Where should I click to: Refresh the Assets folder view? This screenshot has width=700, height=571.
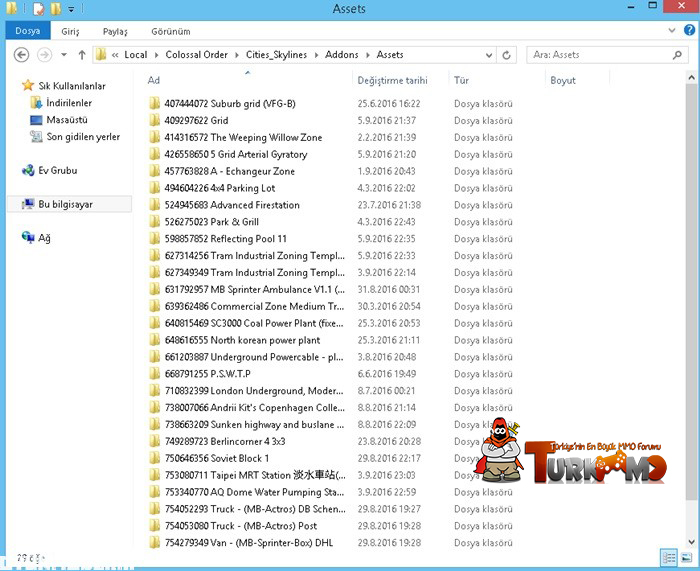click(506, 55)
